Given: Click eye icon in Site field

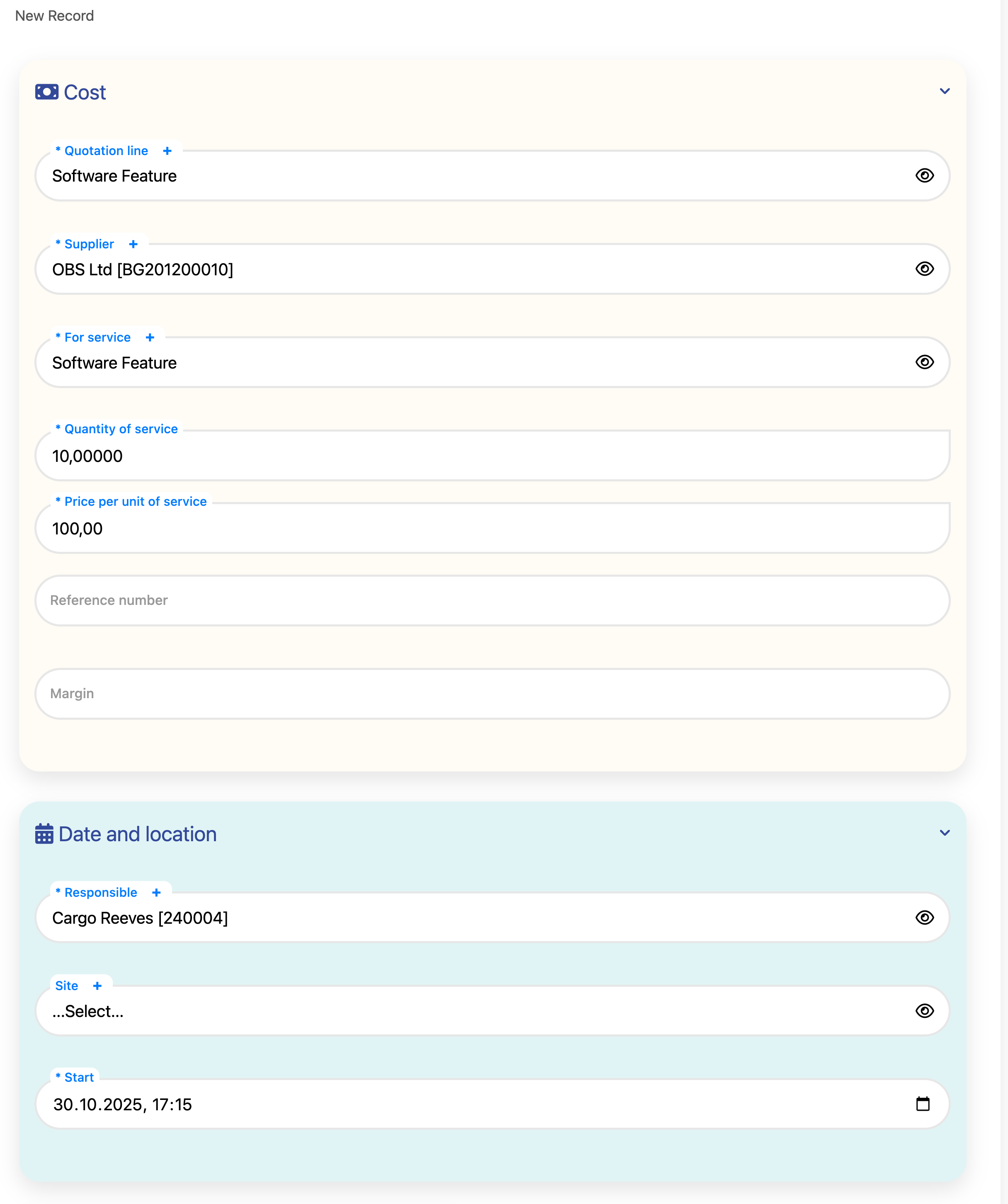Looking at the screenshot, I should (x=924, y=1011).
